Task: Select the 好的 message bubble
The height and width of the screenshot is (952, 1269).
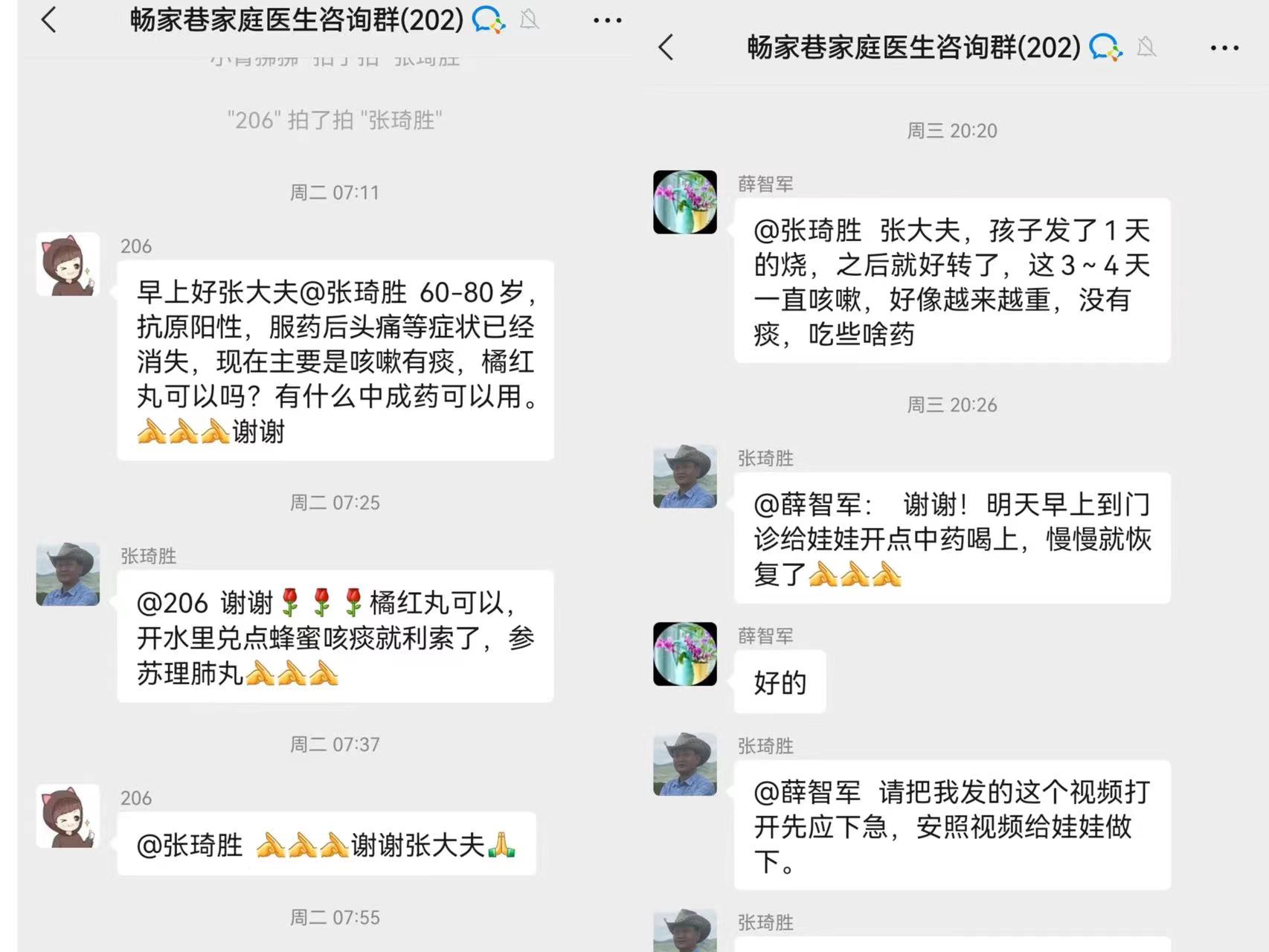Action: click(780, 682)
